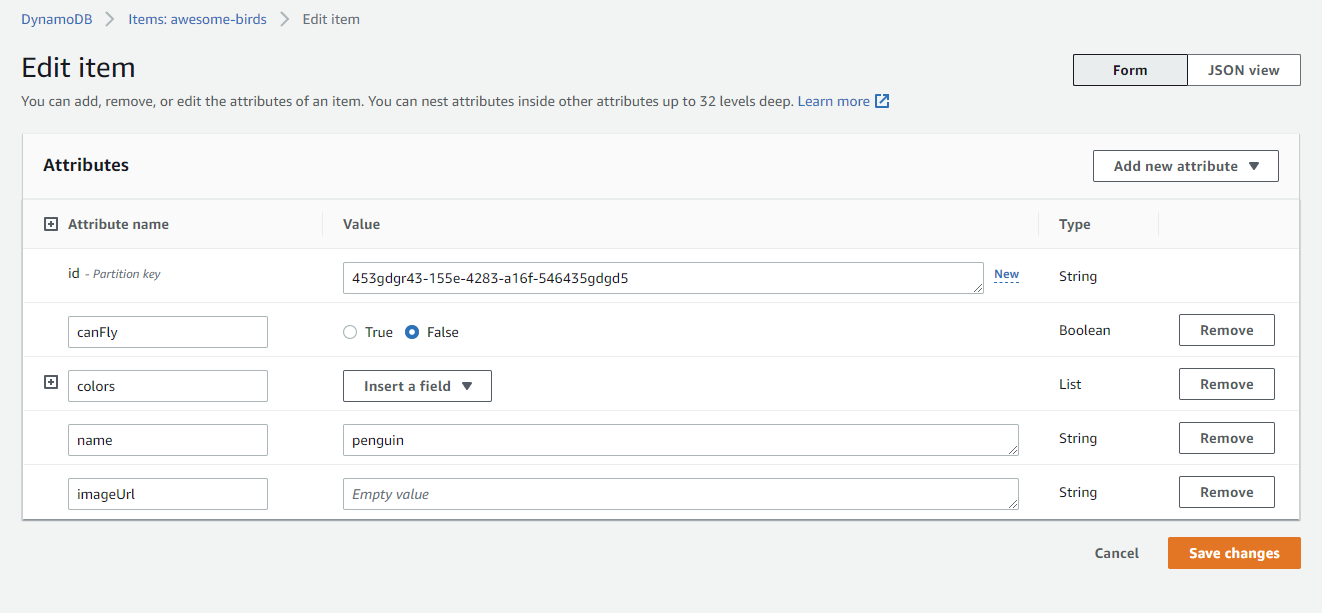Remove the colors attribute
Viewport: 1322px width, 613px height.
(1226, 384)
